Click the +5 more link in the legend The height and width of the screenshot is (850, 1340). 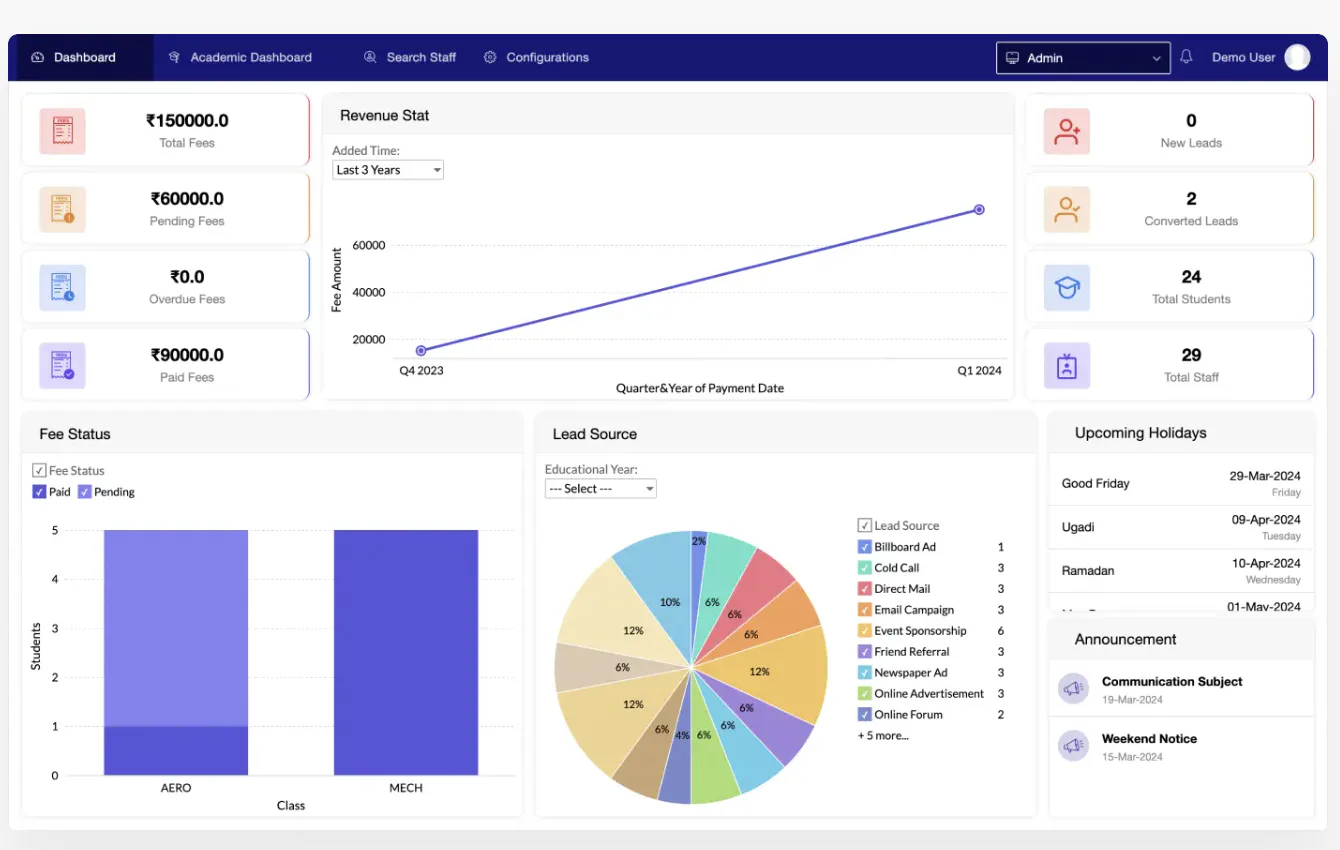[883, 735]
